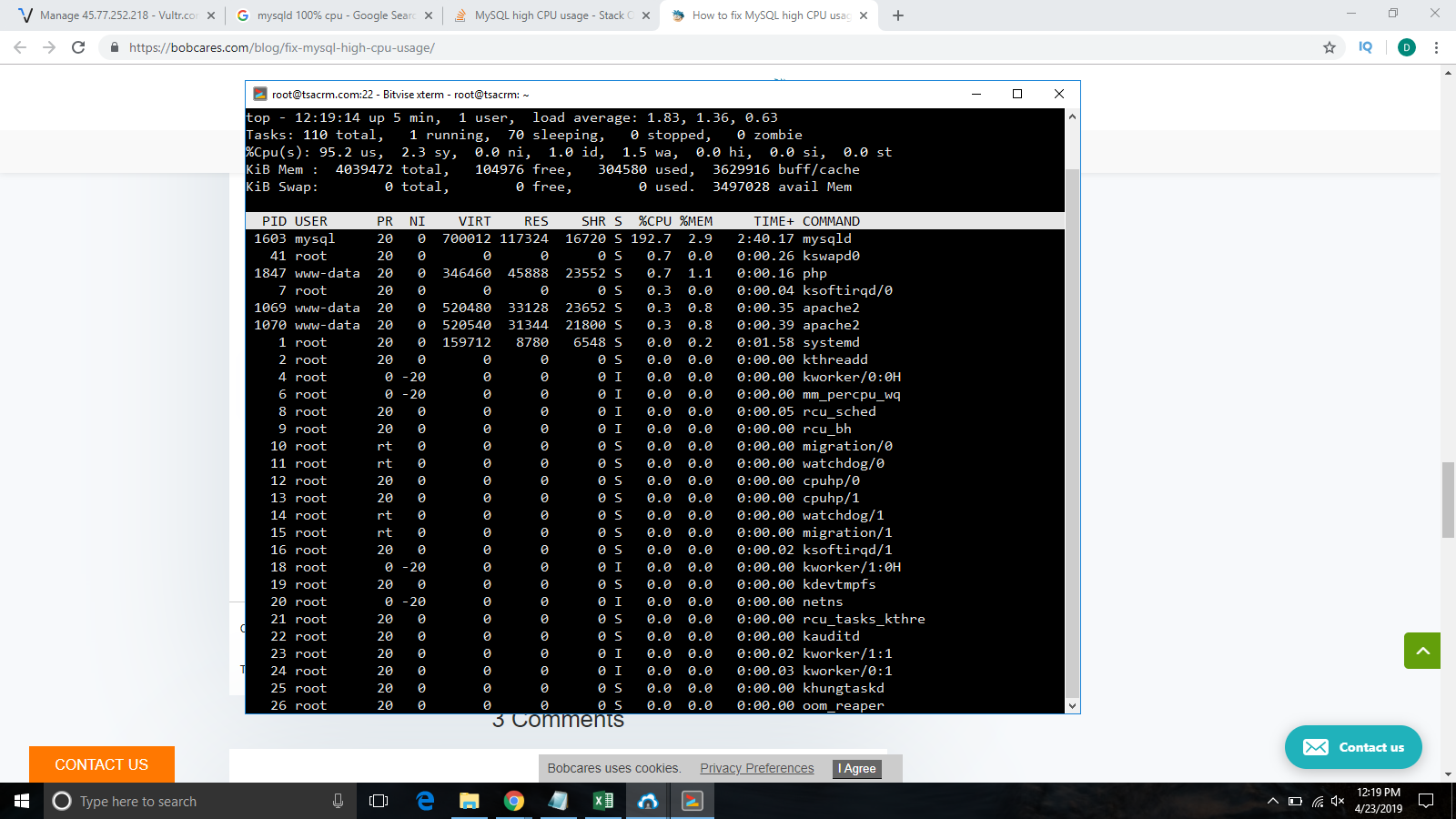
Task: Open the IQ browser extension
Action: tap(1365, 47)
